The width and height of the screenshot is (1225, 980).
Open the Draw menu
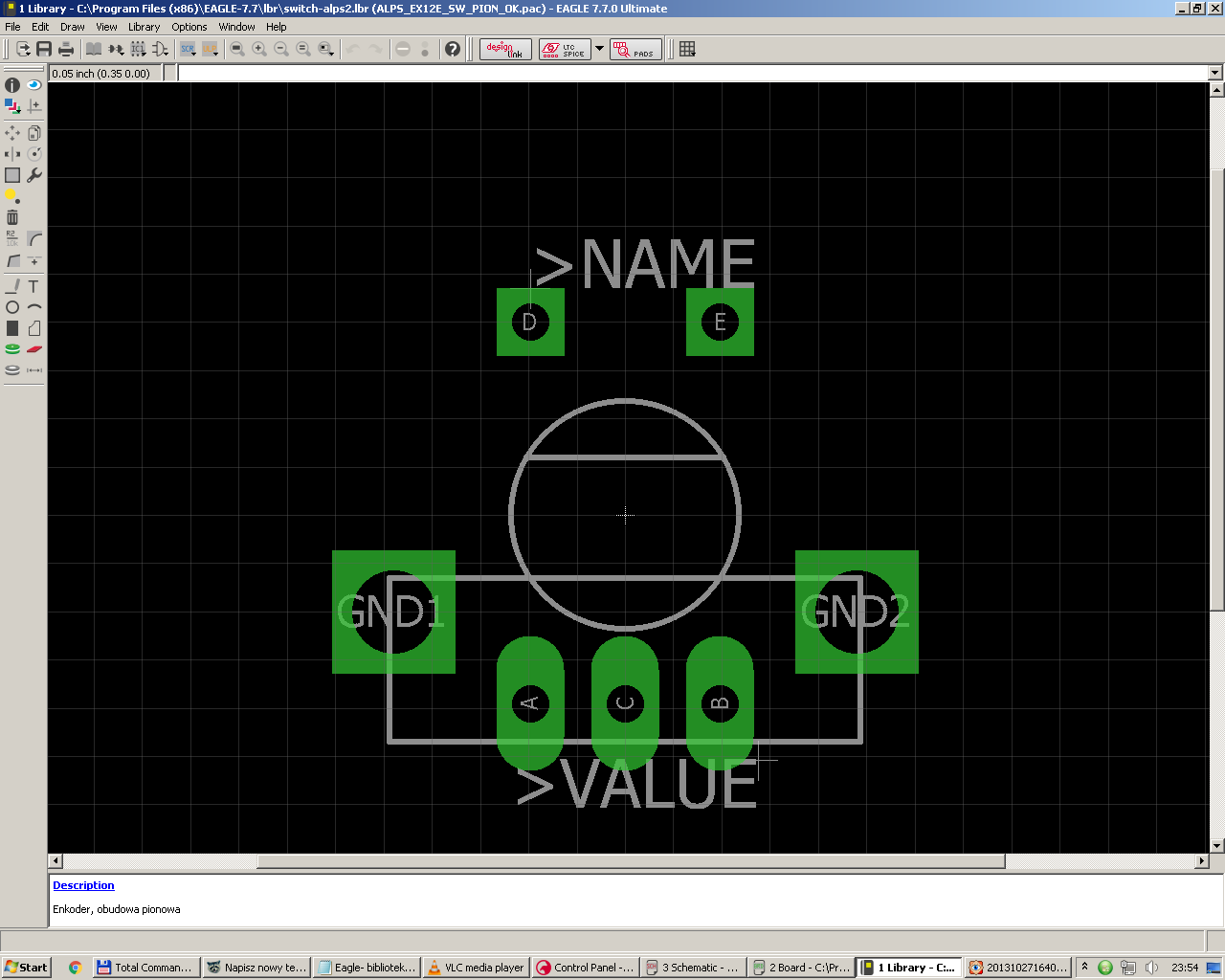[x=73, y=27]
